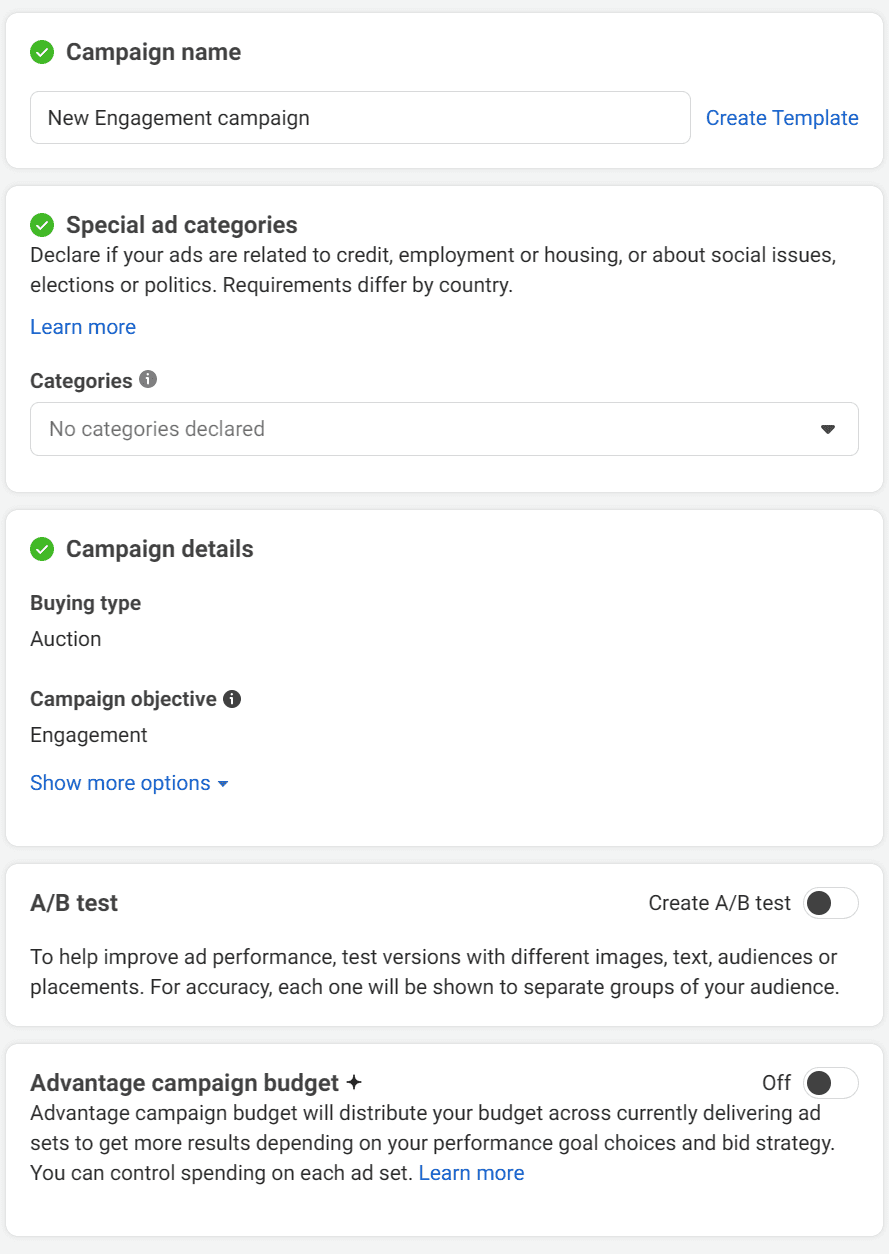Click the Engagement campaign objective value

89,735
